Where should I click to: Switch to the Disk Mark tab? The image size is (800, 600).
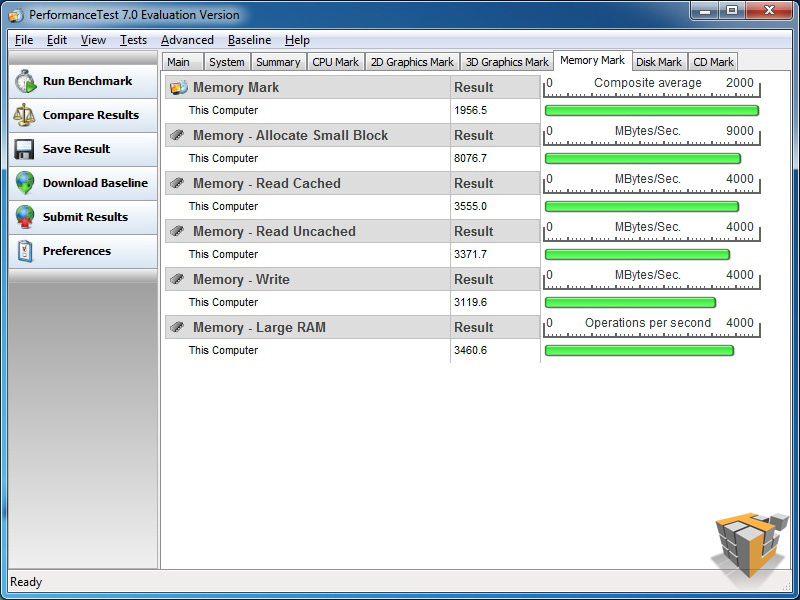click(x=659, y=62)
